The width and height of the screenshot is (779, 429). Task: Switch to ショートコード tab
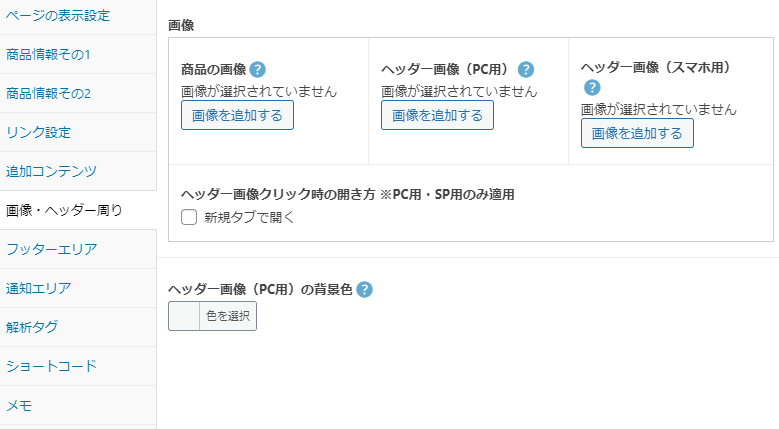click(x=78, y=366)
